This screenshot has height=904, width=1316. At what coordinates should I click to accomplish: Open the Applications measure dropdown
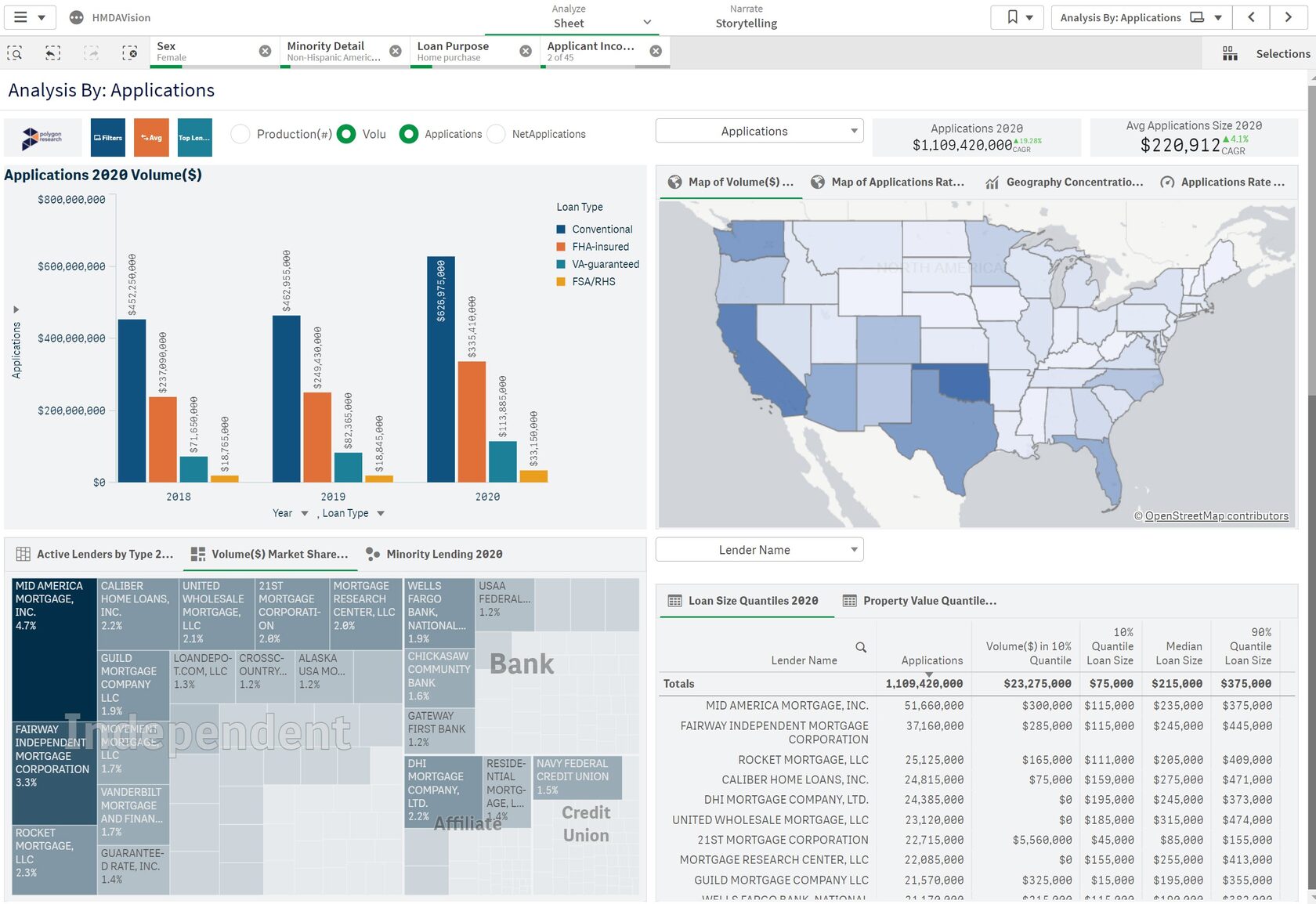[759, 131]
